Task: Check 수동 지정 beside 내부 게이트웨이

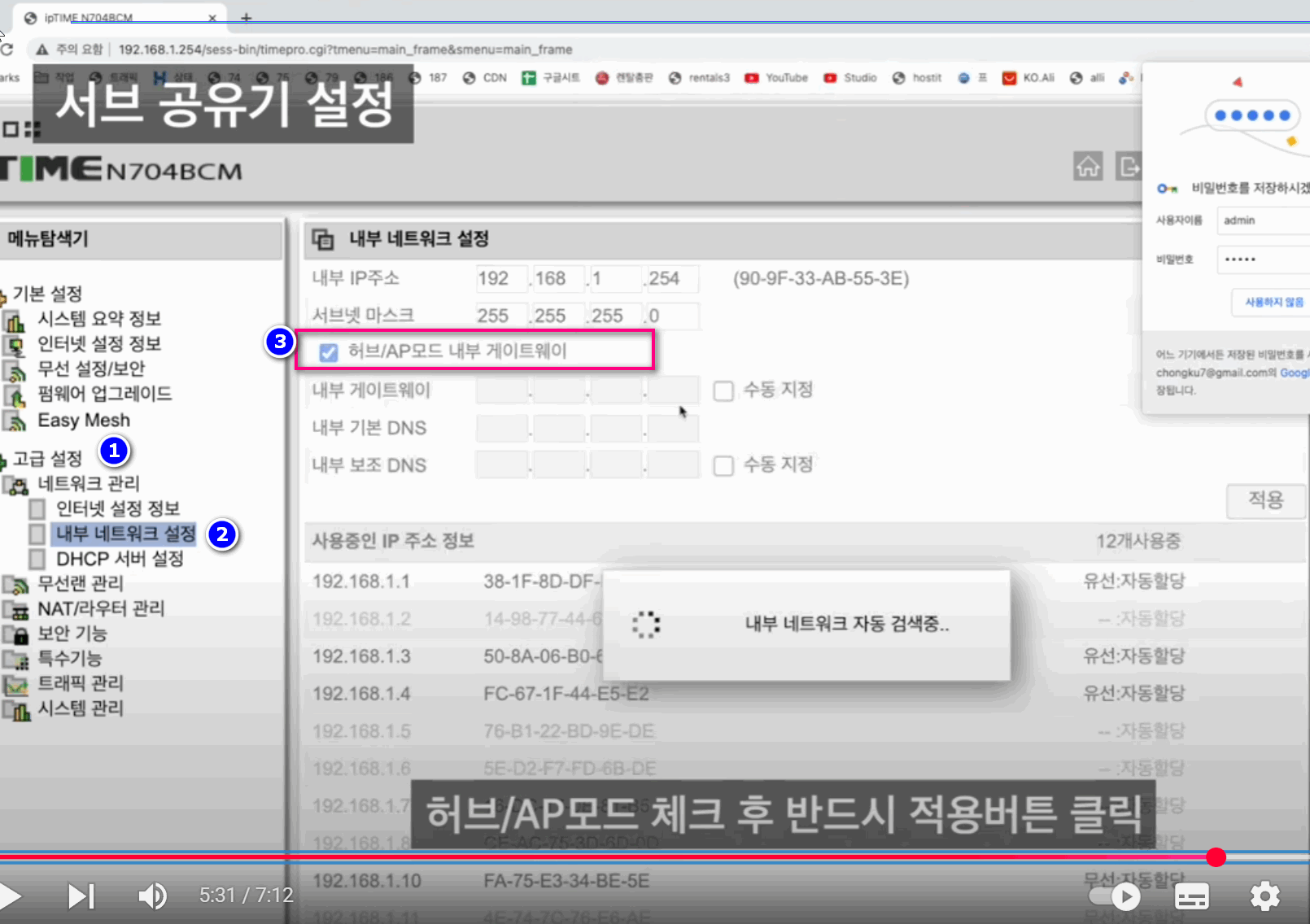Action: pos(723,391)
